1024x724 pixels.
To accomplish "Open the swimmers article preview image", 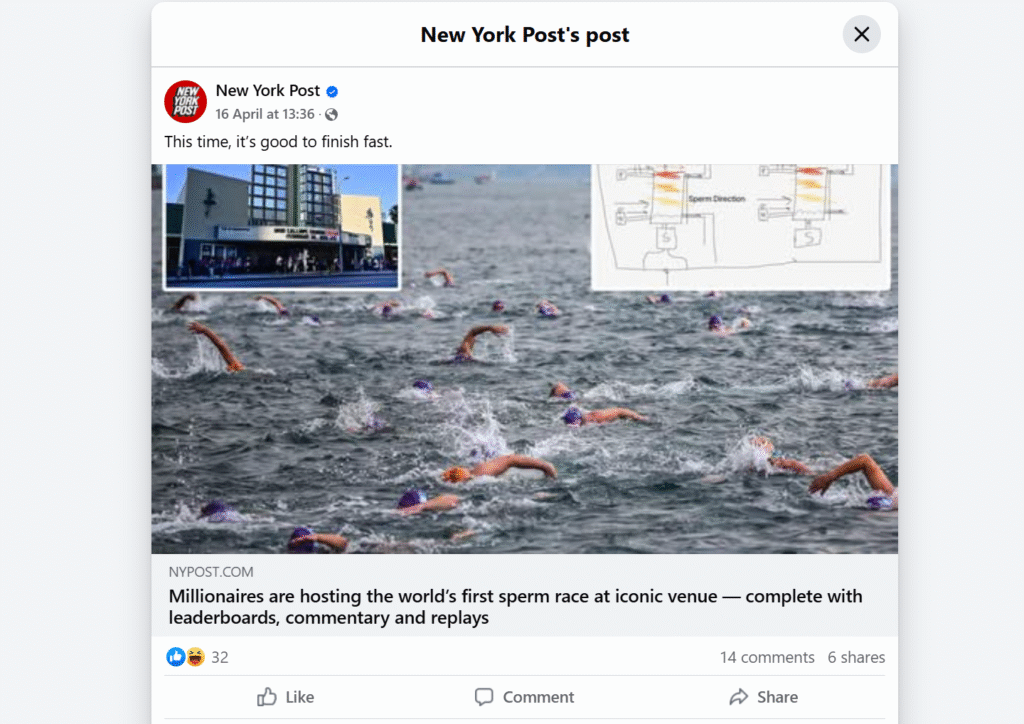I will (x=524, y=358).
